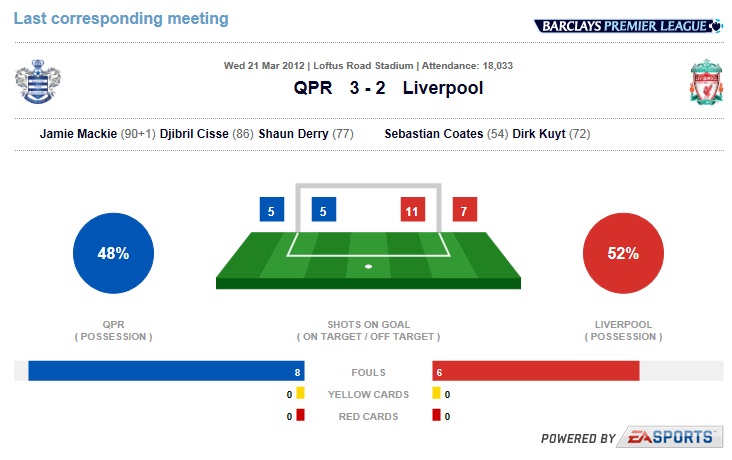Click the QPR club crest

pos(38,81)
